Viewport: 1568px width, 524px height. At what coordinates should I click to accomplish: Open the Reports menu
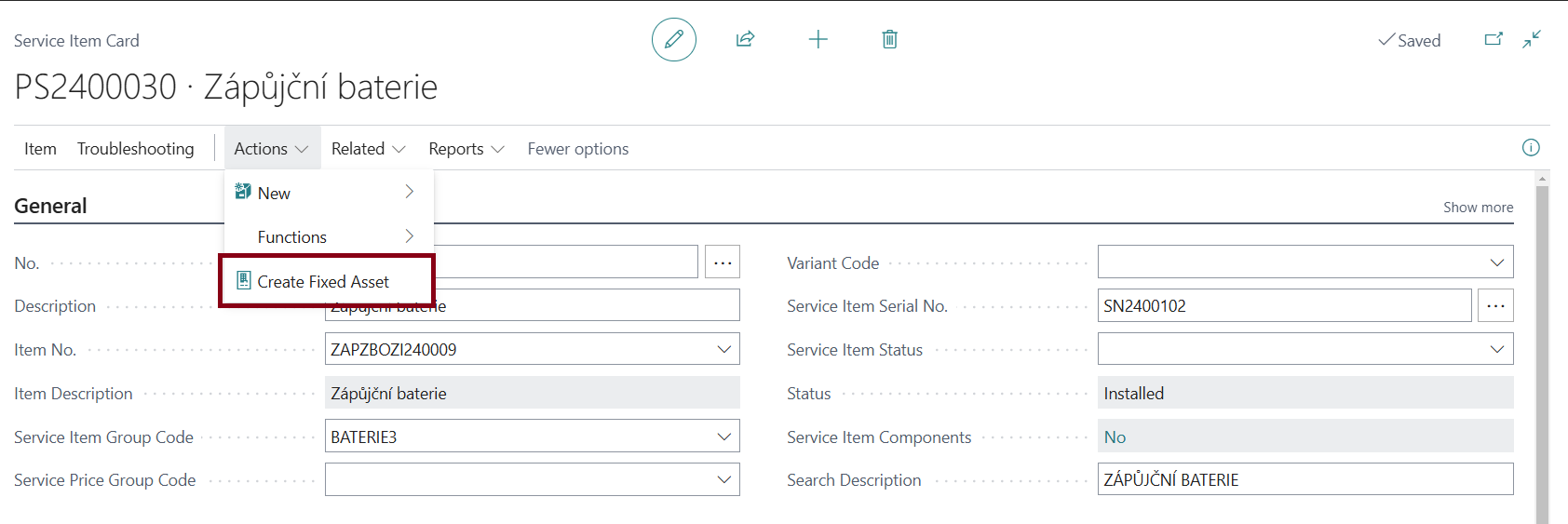click(466, 149)
